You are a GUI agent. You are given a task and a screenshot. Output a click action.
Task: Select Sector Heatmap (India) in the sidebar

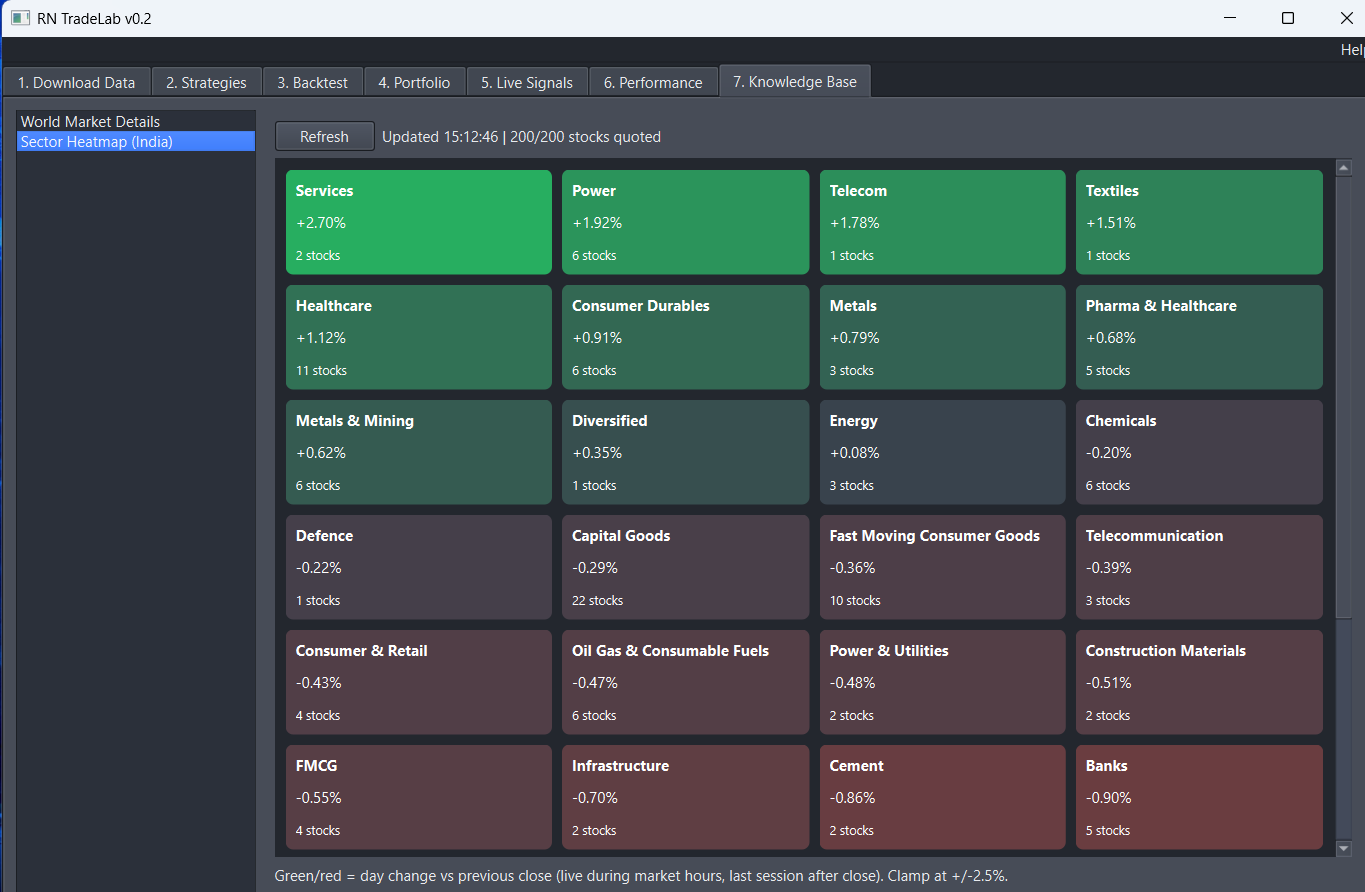[x=136, y=141]
